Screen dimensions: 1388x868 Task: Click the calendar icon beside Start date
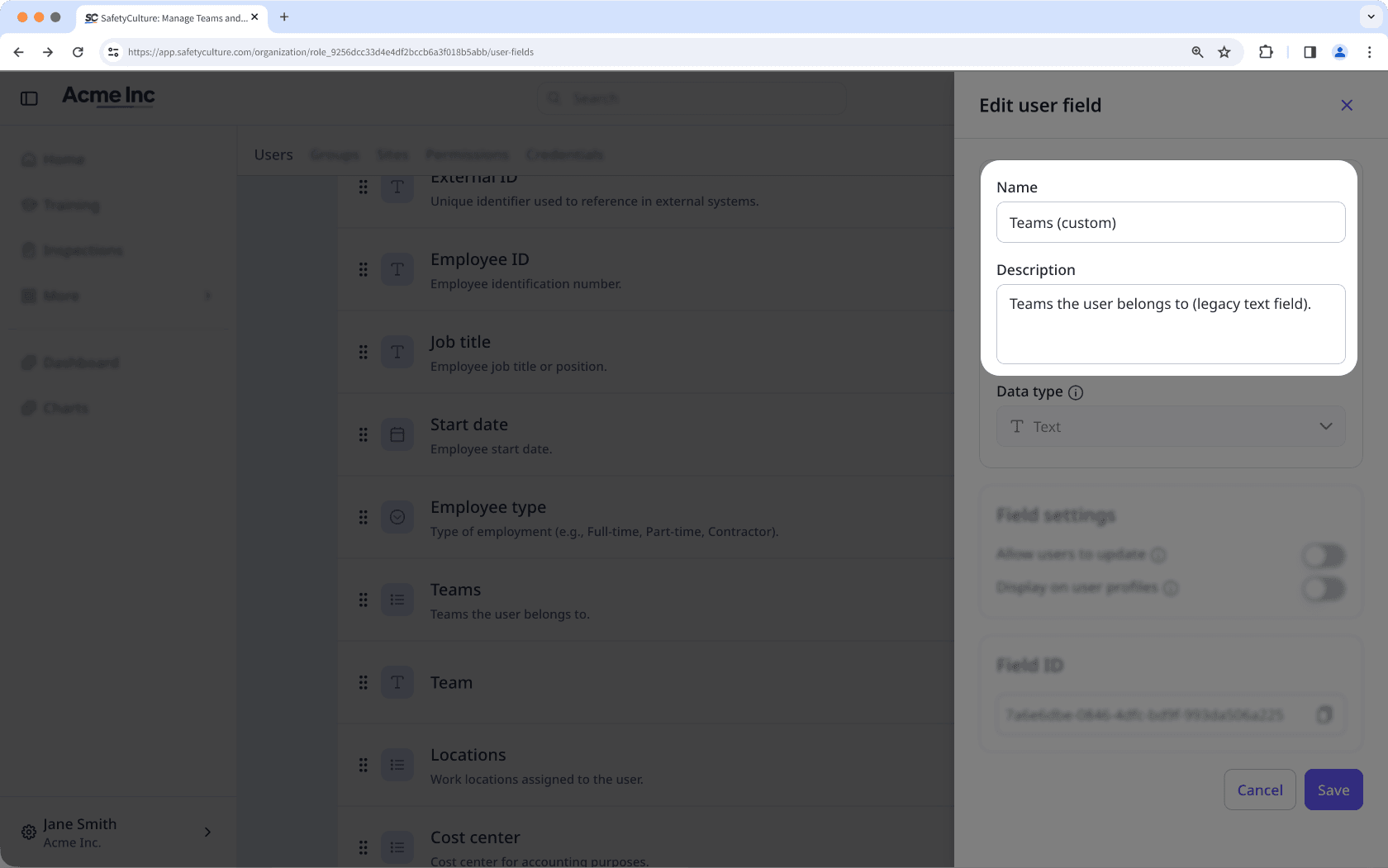397,434
